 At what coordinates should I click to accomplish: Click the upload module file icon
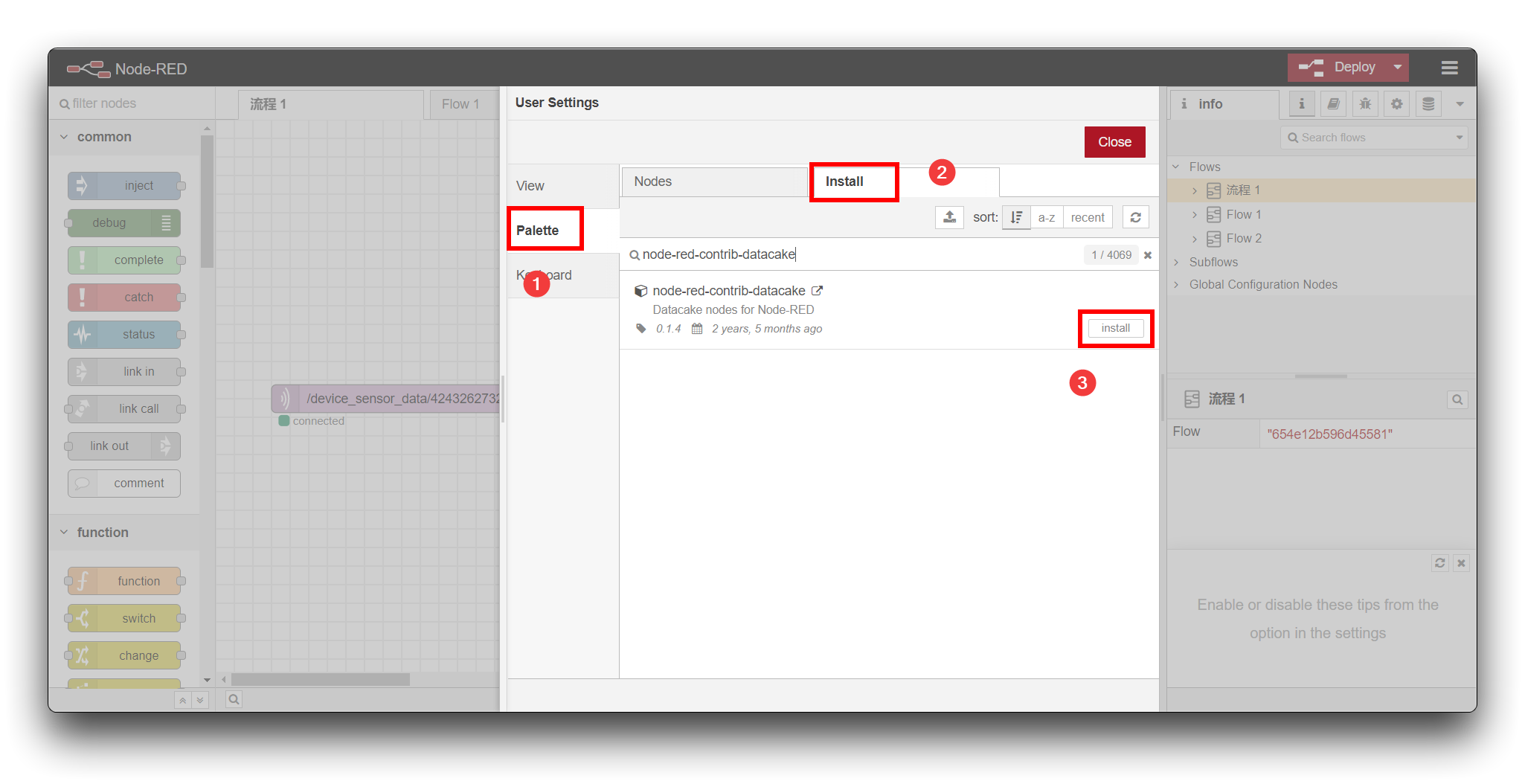click(x=949, y=217)
